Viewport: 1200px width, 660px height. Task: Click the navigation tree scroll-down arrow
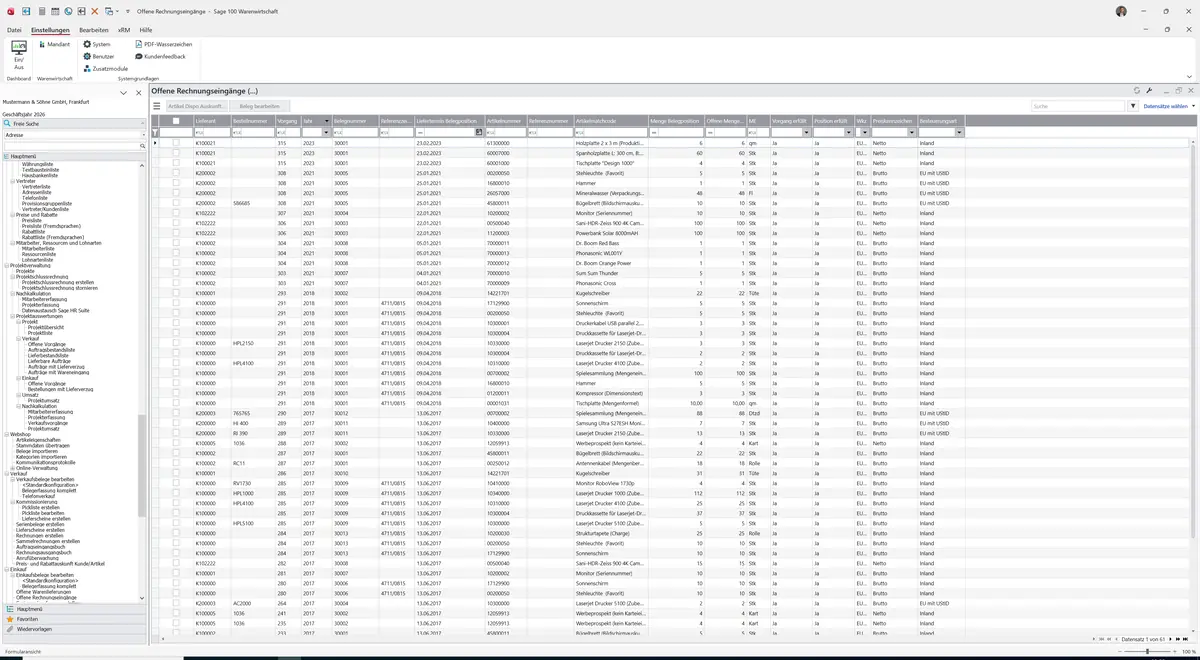pos(143,598)
